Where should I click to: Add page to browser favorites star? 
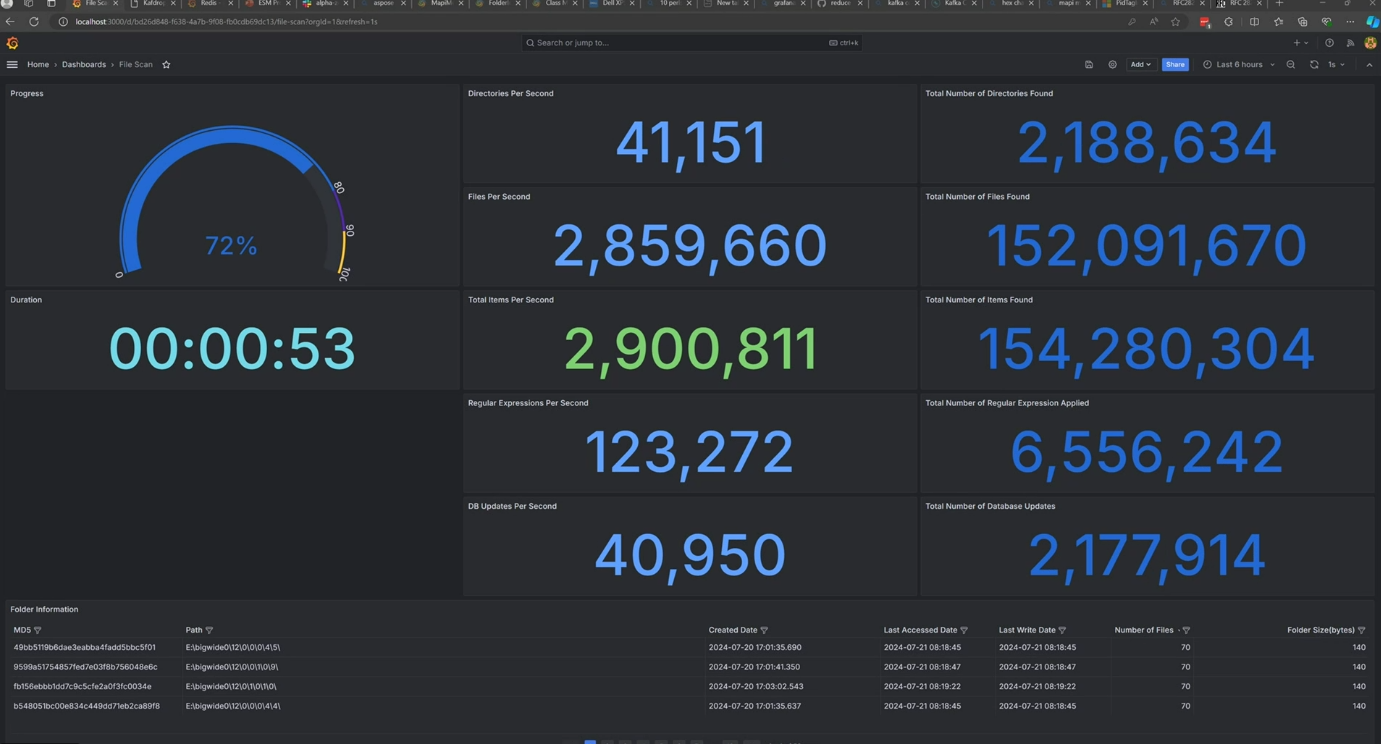[x=1176, y=22]
